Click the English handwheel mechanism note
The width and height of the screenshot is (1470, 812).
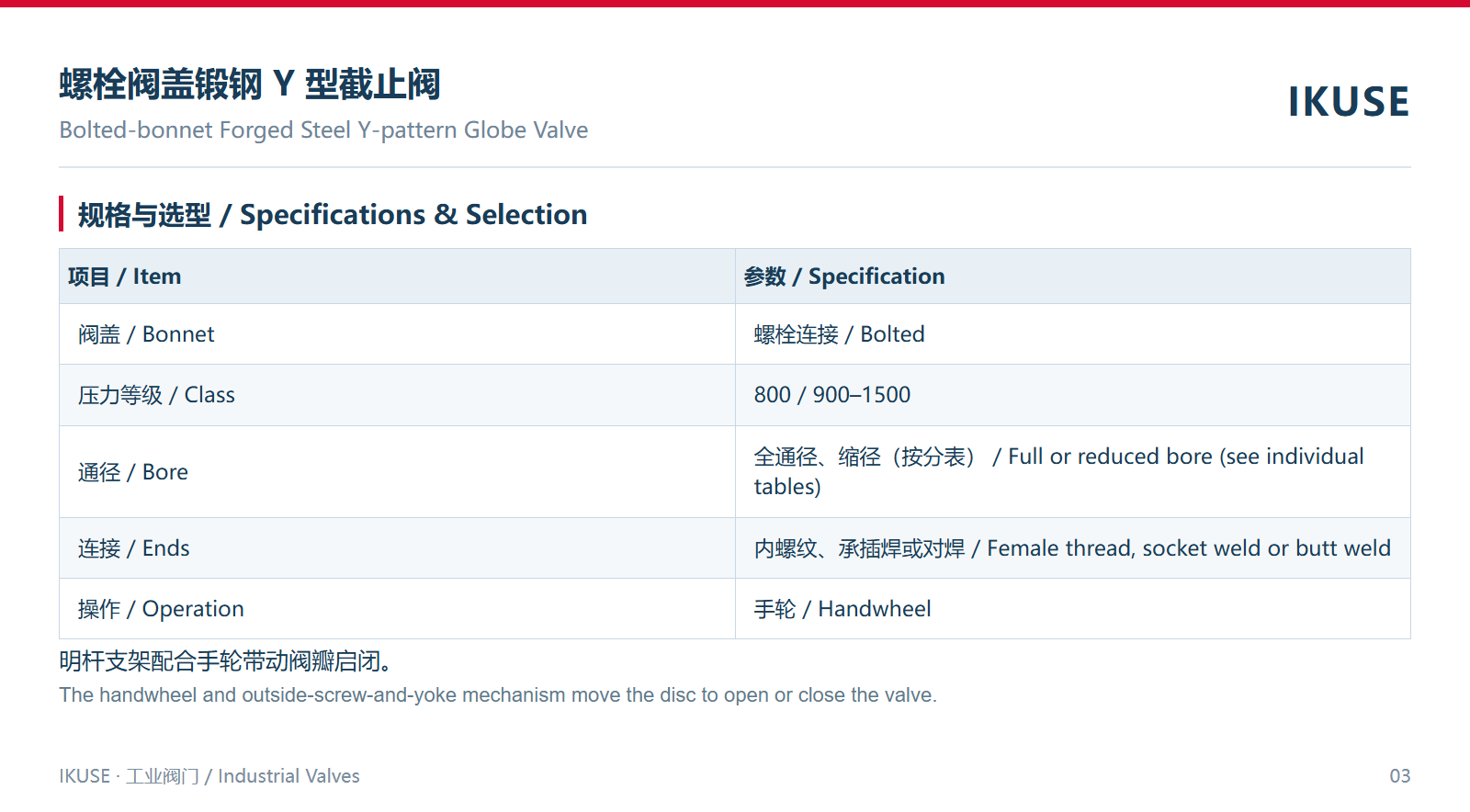click(x=498, y=695)
